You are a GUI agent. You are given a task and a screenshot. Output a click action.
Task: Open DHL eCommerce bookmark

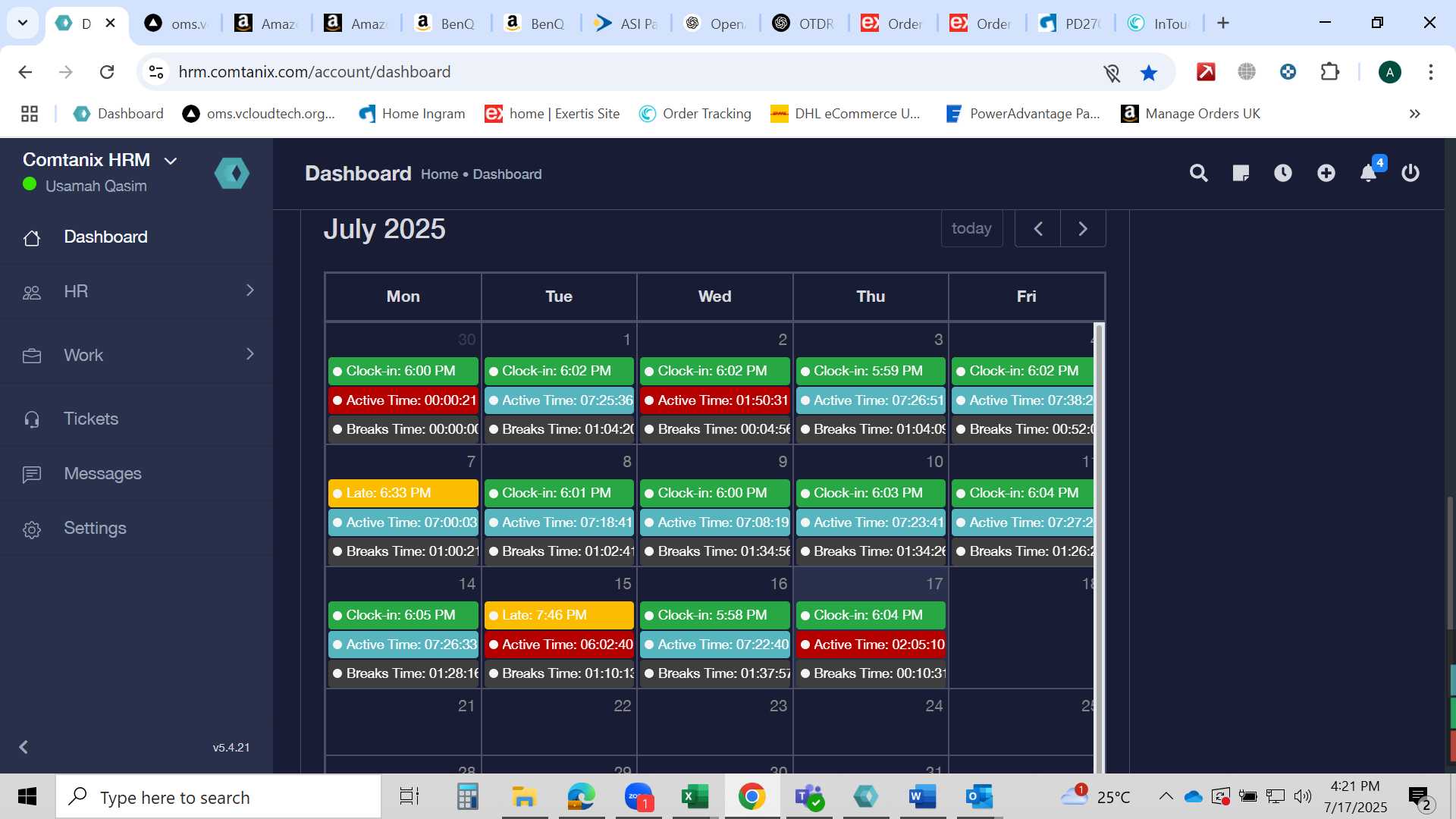(x=846, y=114)
